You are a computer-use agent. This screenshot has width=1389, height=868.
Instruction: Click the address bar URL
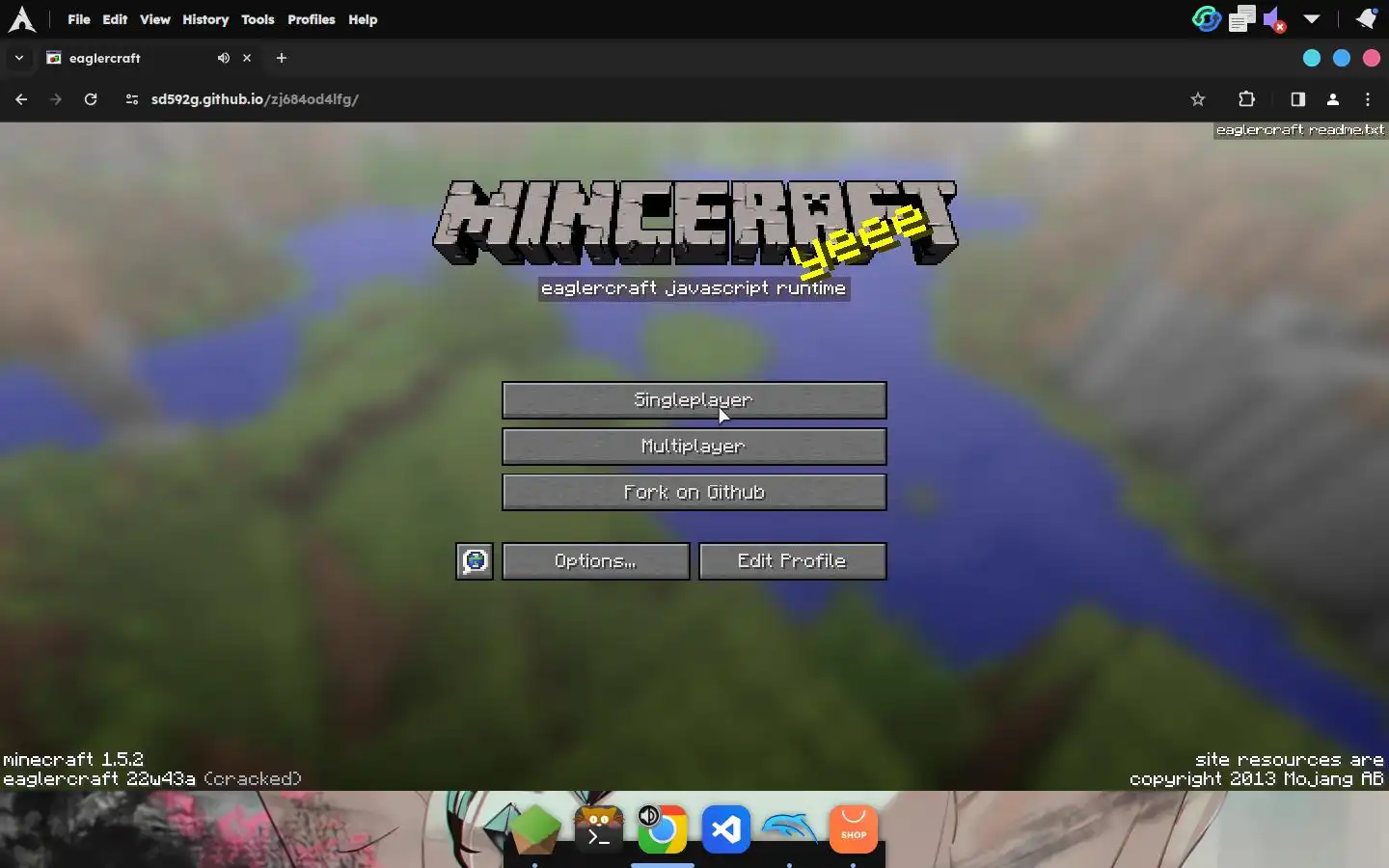255,99
